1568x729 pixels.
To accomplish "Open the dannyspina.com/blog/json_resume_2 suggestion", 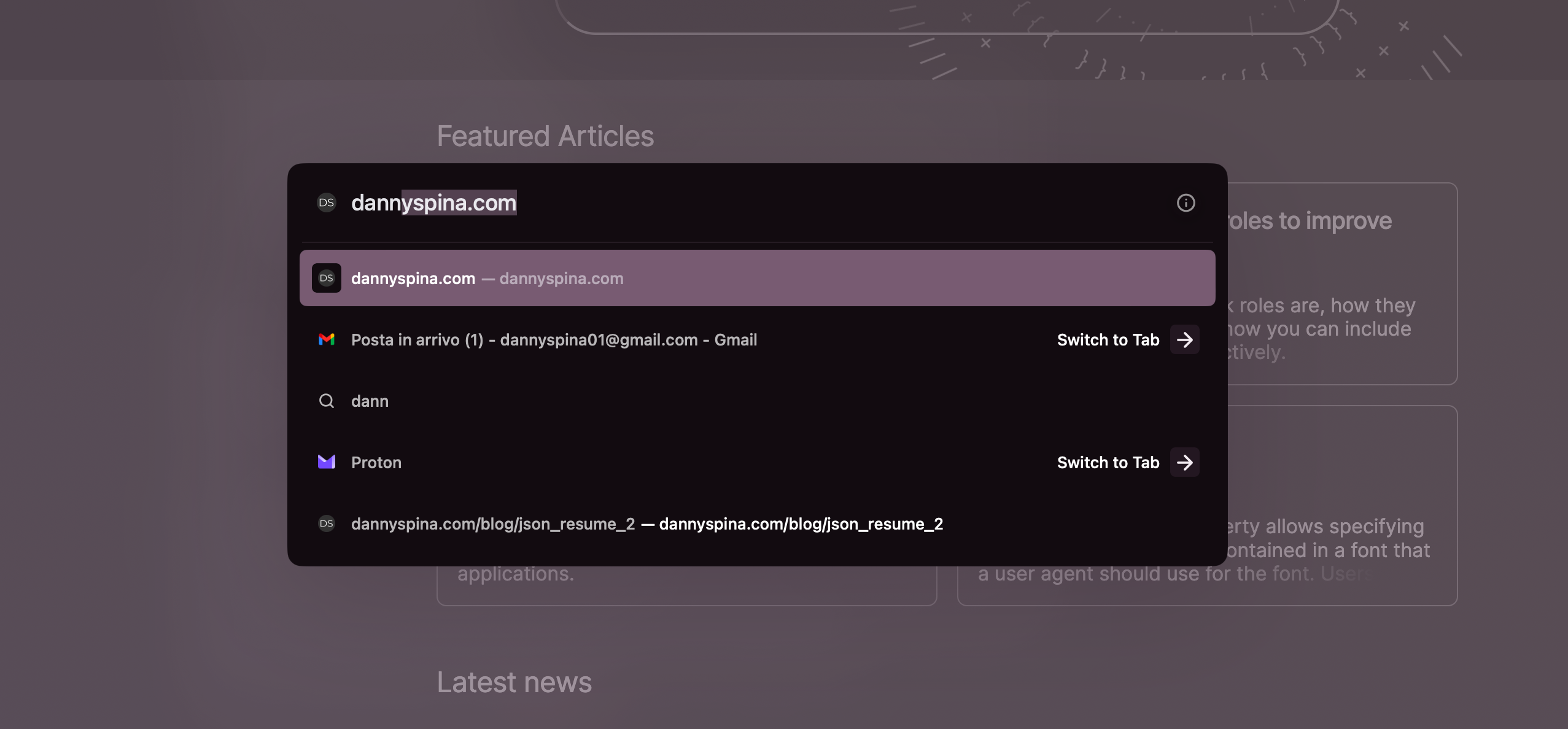I will click(x=757, y=523).
